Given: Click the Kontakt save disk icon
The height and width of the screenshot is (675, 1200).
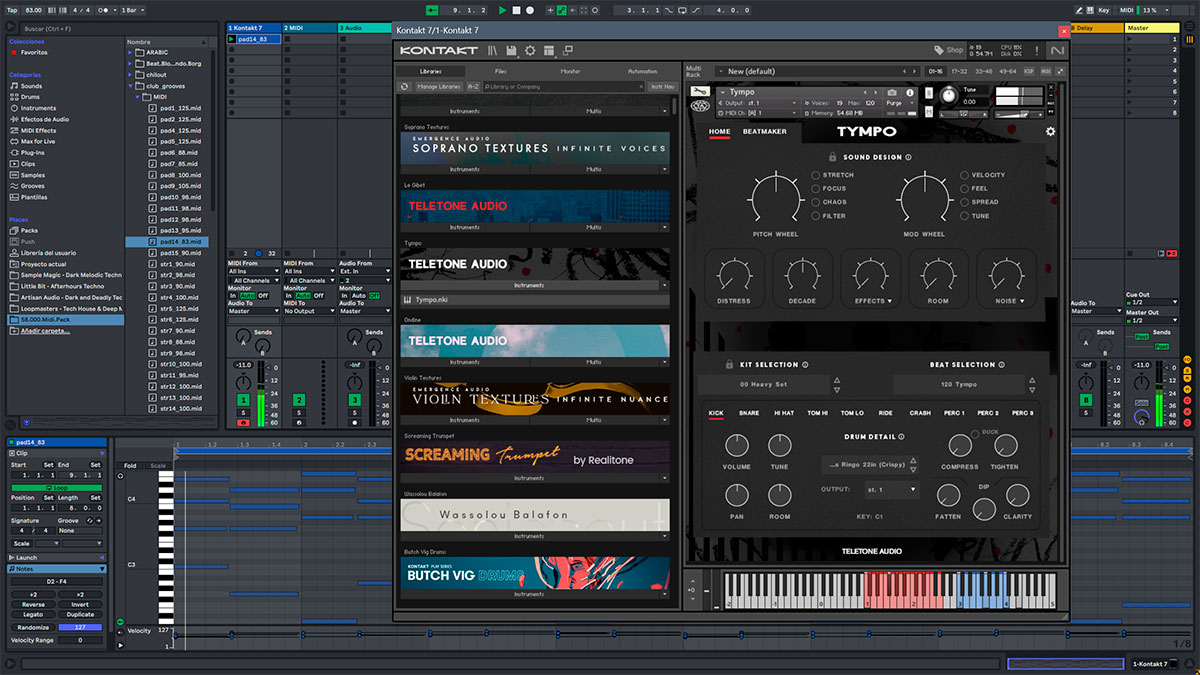Looking at the screenshot, I should (512, 51).
